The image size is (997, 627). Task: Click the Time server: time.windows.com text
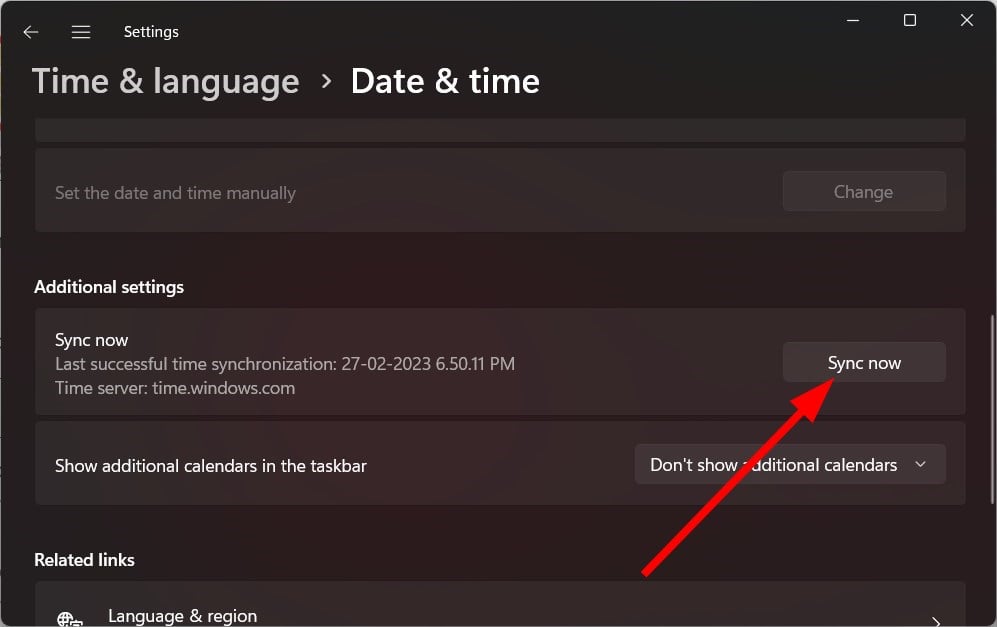[175, 388]
